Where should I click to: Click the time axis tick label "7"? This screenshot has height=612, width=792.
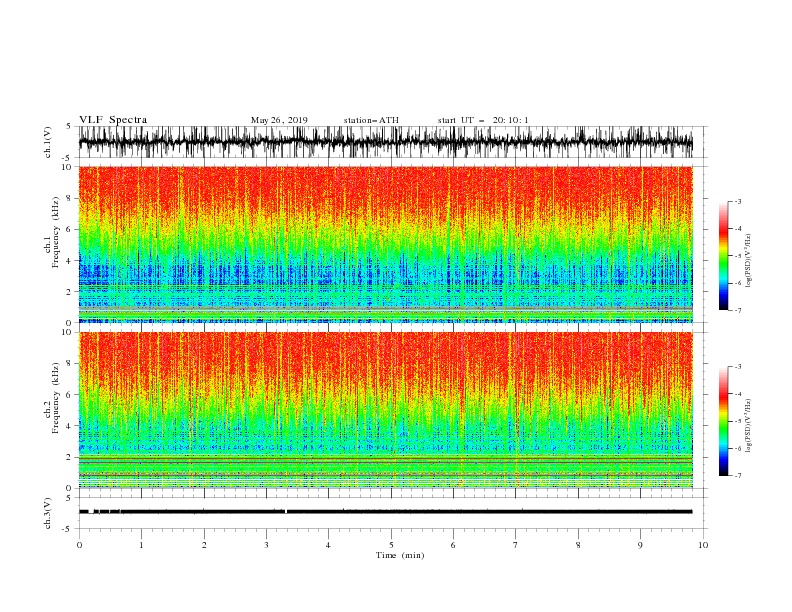tap(516, 545)
